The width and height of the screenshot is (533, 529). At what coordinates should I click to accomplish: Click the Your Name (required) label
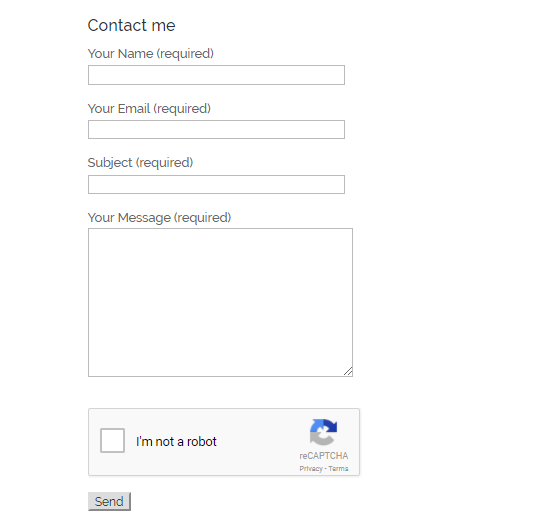click(151, 54)
